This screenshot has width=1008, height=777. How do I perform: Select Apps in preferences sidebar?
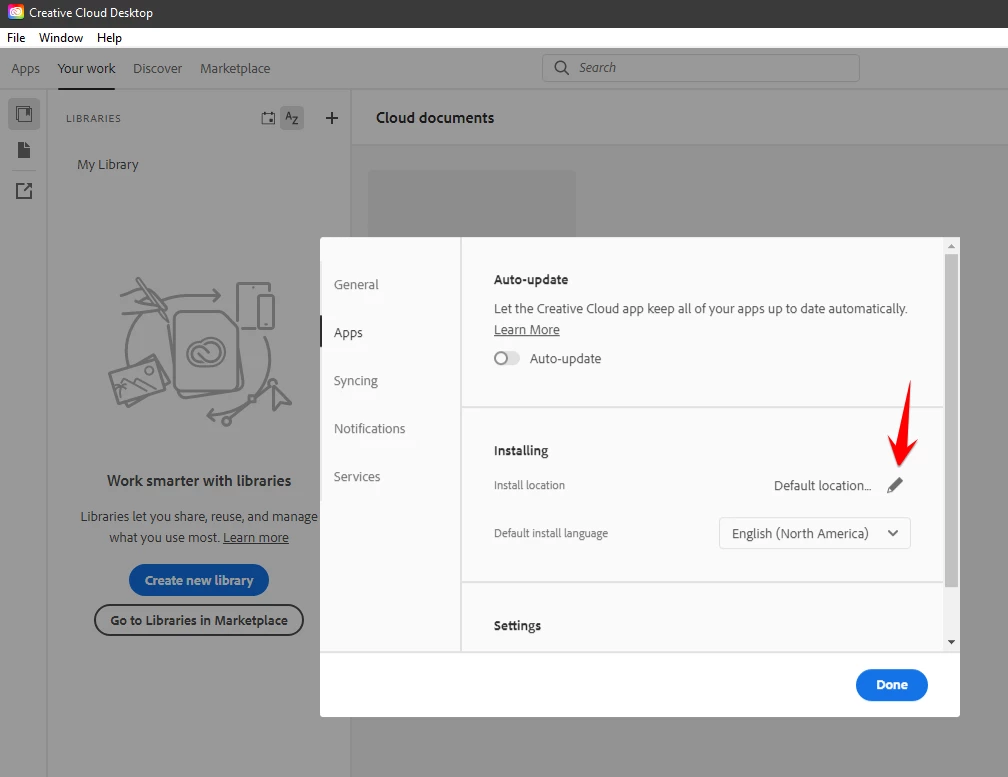pyautogui.click(x=348, y=333)
